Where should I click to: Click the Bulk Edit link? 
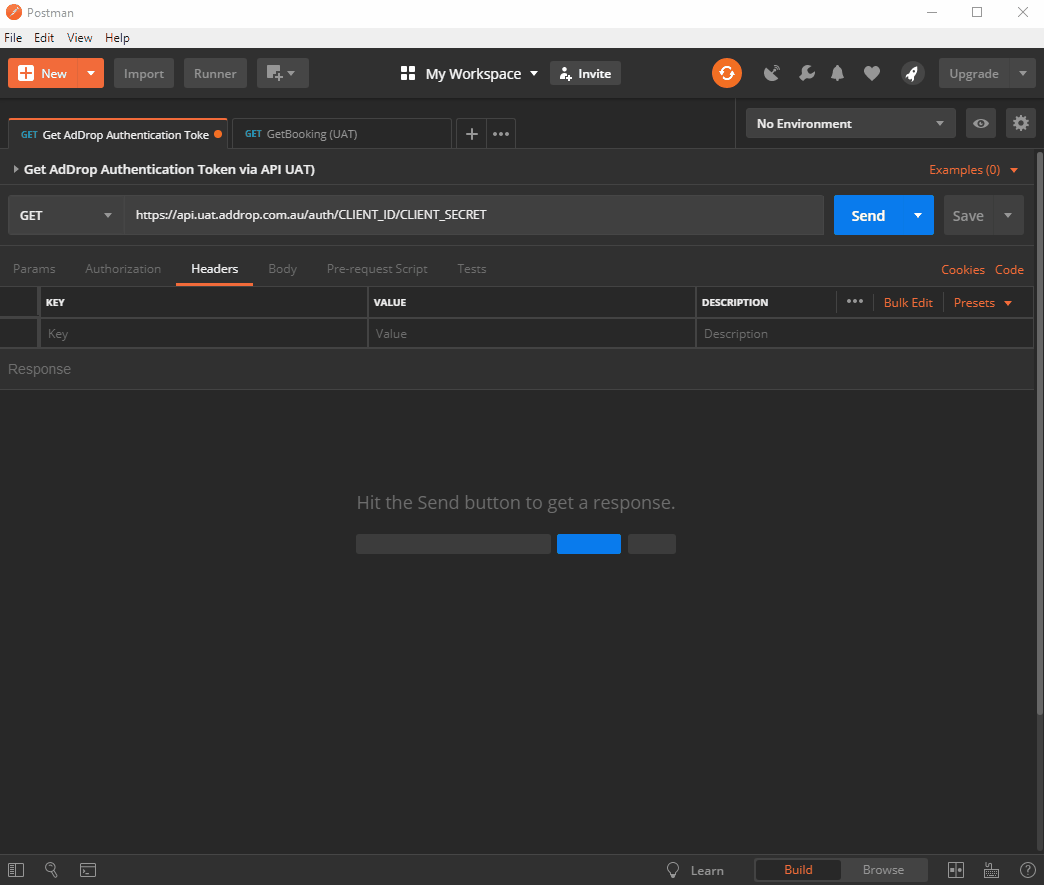pos(908,302)
